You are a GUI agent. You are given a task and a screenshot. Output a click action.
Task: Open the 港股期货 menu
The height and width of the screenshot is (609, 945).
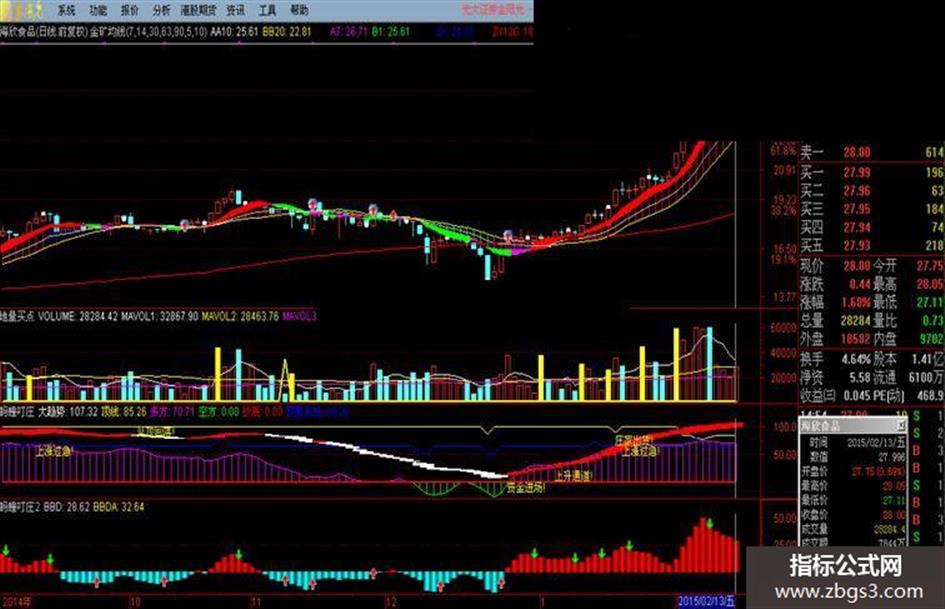(198, 10)
